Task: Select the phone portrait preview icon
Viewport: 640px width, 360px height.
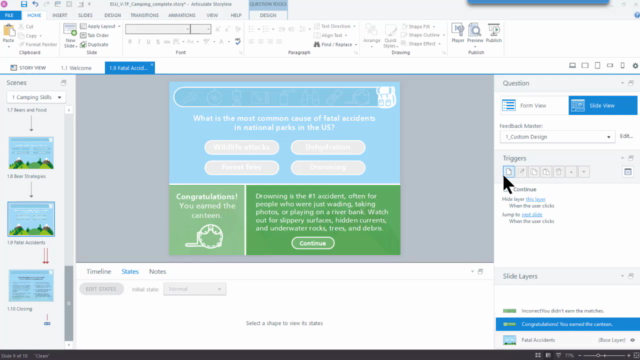Action: (x=622, y=65)
